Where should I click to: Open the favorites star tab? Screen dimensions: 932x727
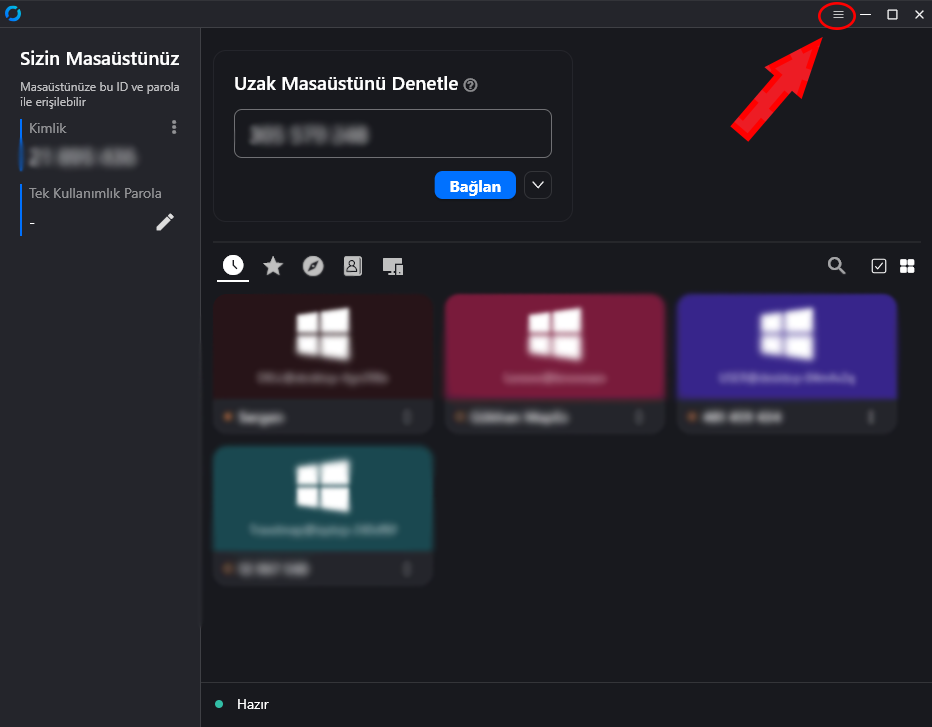coord(273,266)
